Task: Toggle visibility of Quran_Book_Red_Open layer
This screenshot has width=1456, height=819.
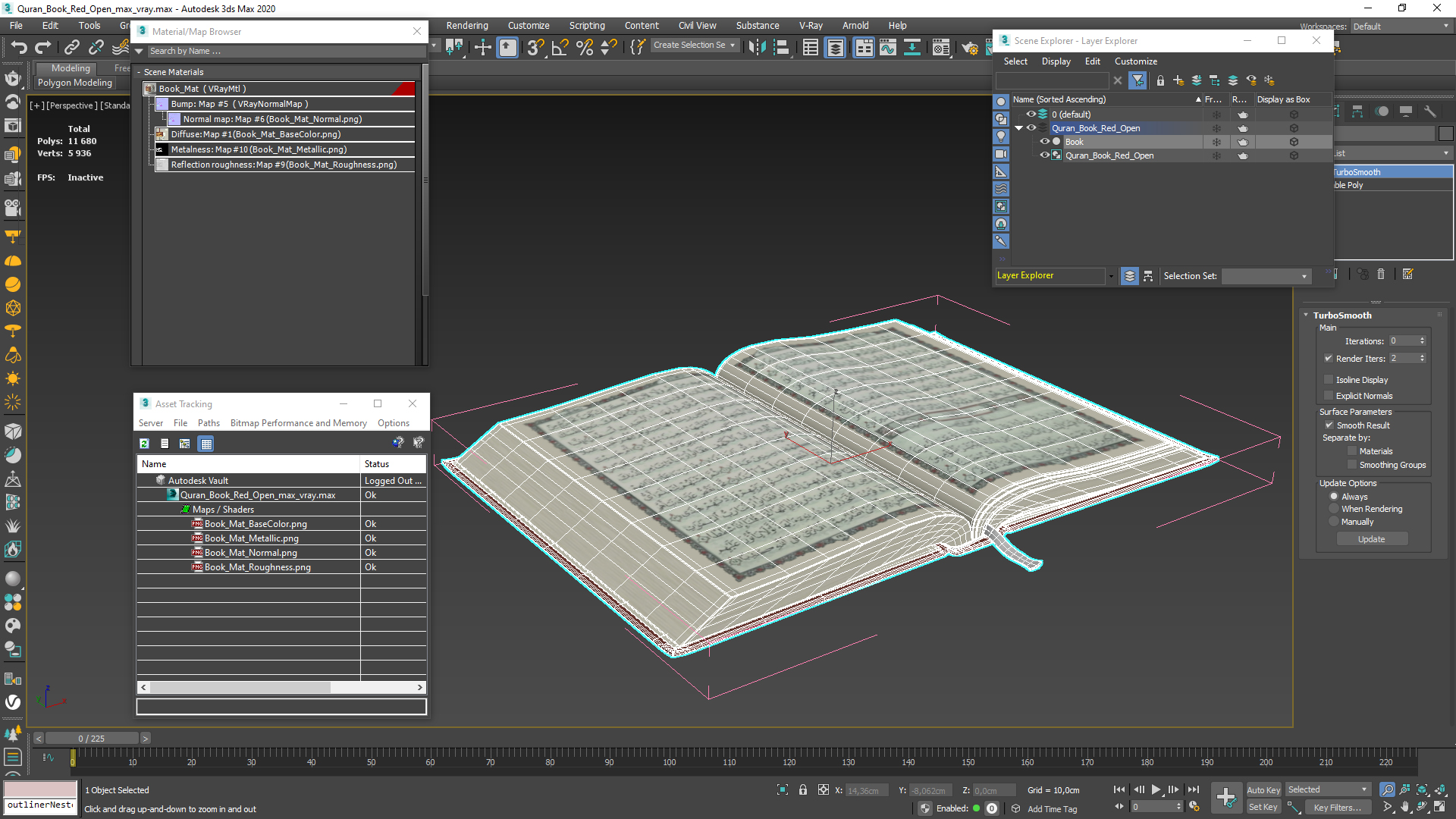Action: pyautogui.click(x=1031, y=128)
